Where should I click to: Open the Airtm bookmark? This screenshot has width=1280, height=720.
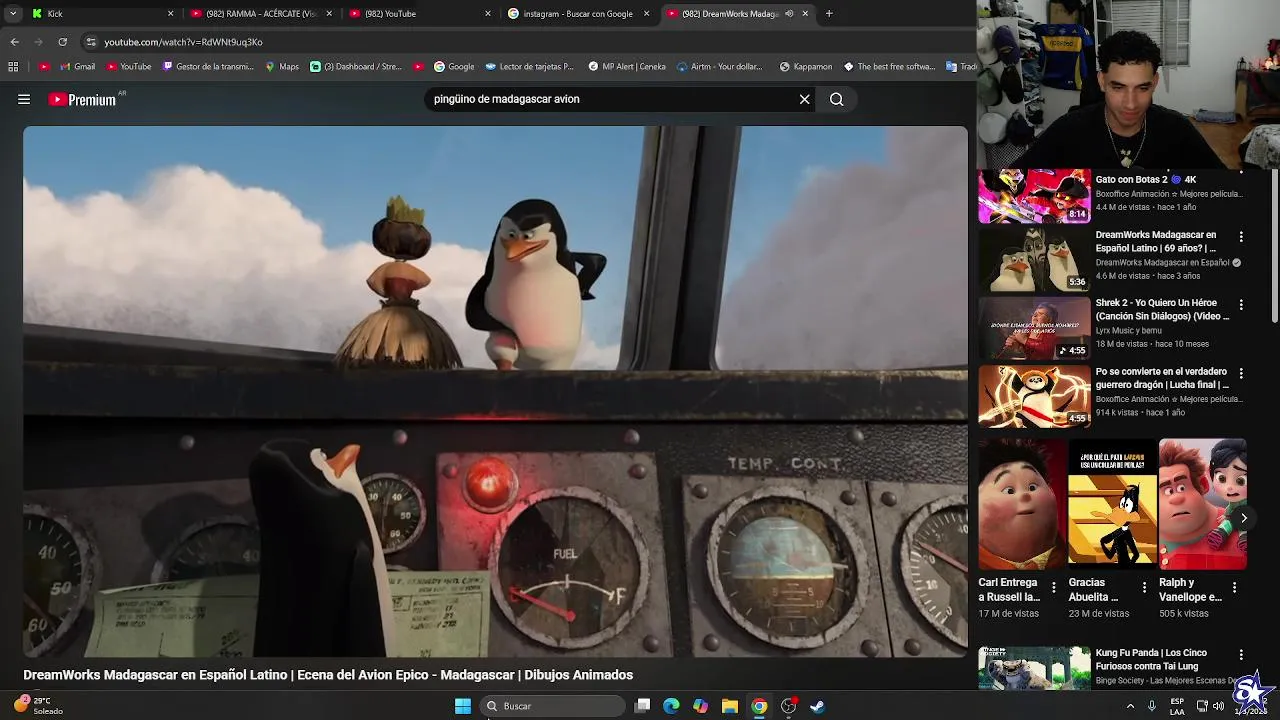(719, 67)
